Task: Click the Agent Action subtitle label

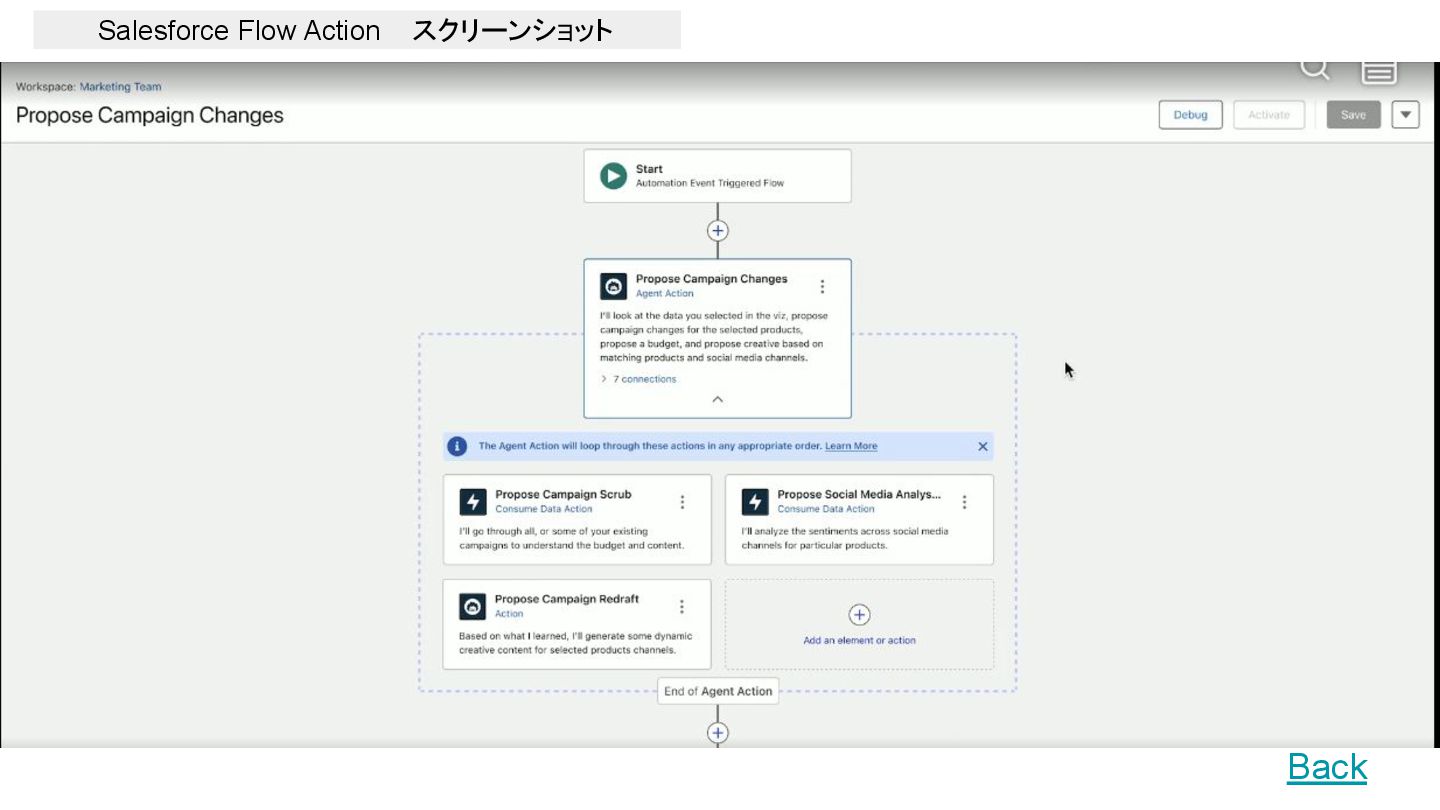Action: coord(665,294)
